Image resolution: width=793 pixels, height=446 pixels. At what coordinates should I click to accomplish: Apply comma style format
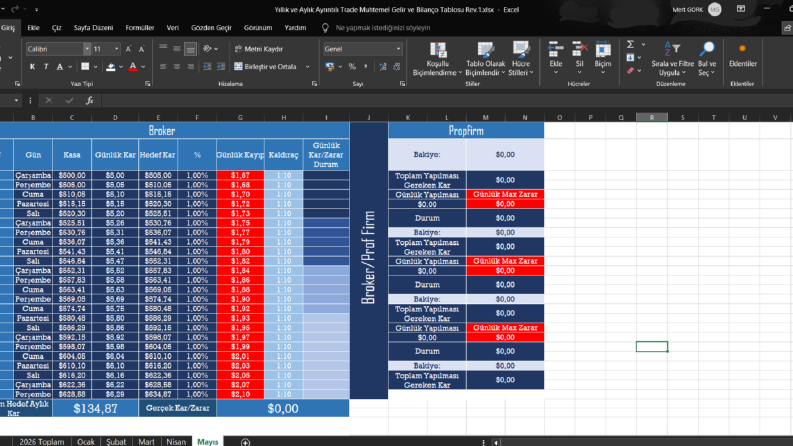coord(366,67)
